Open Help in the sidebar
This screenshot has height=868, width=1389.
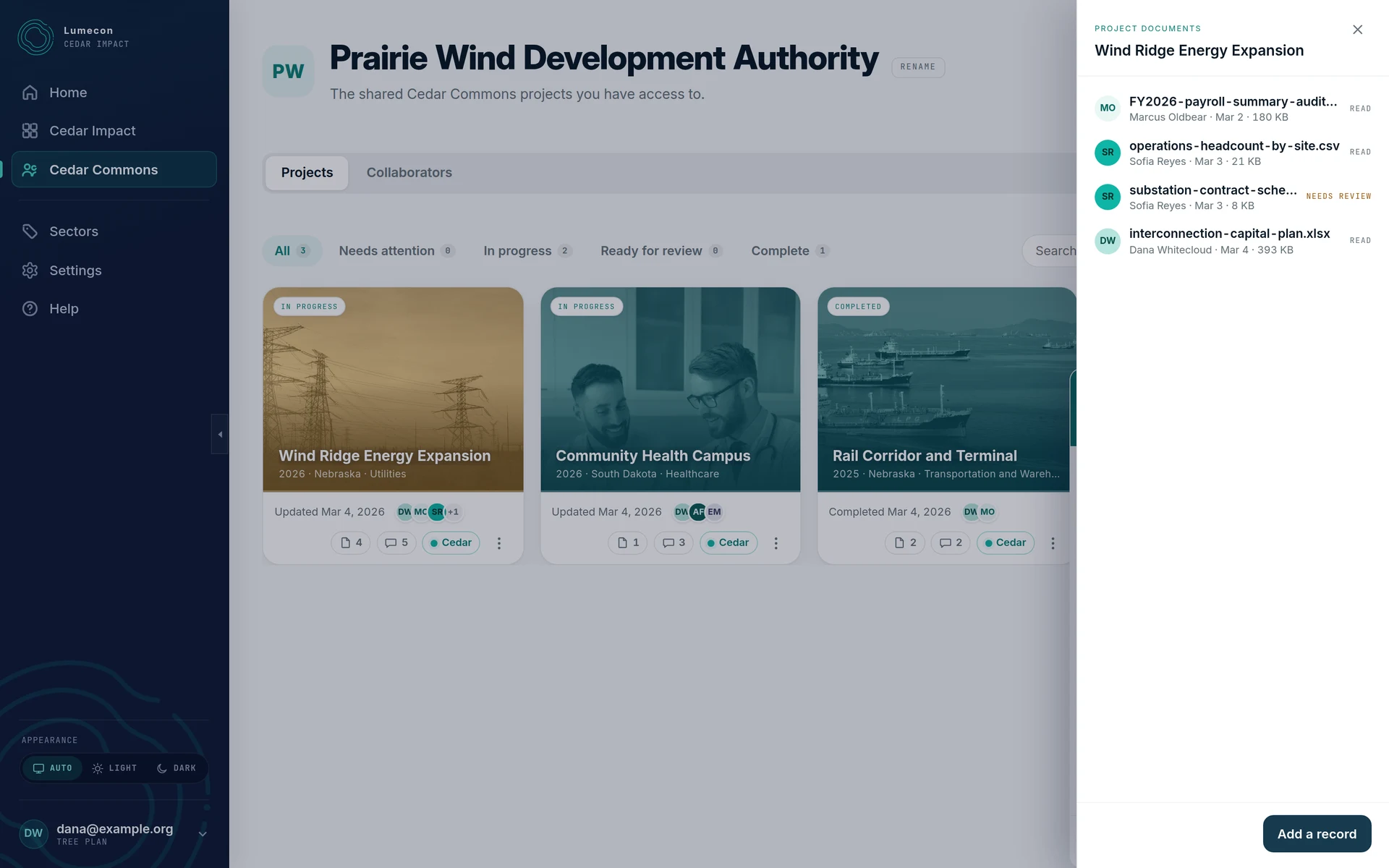click(114, 309)
